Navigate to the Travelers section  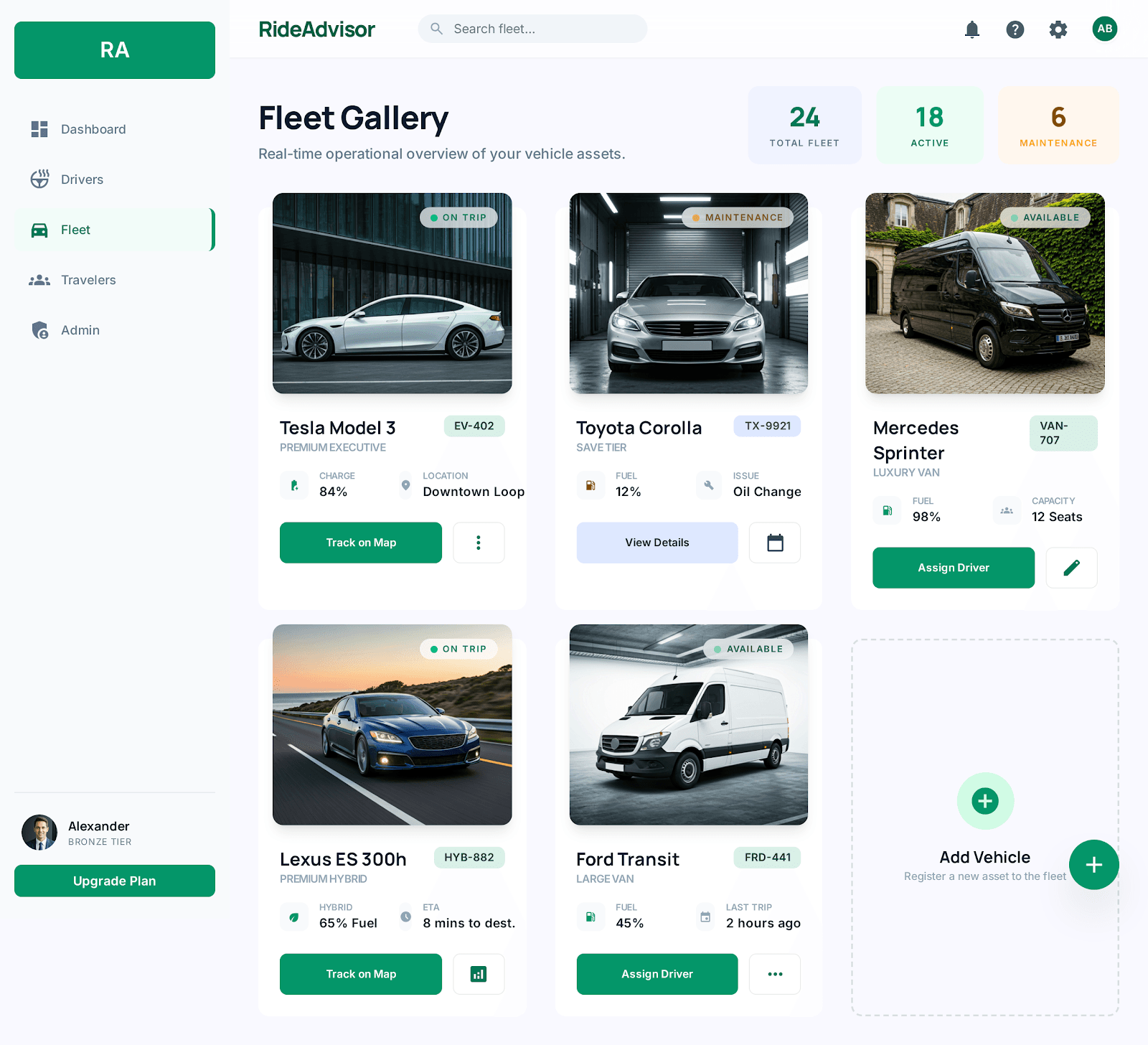tap(88, 280)
